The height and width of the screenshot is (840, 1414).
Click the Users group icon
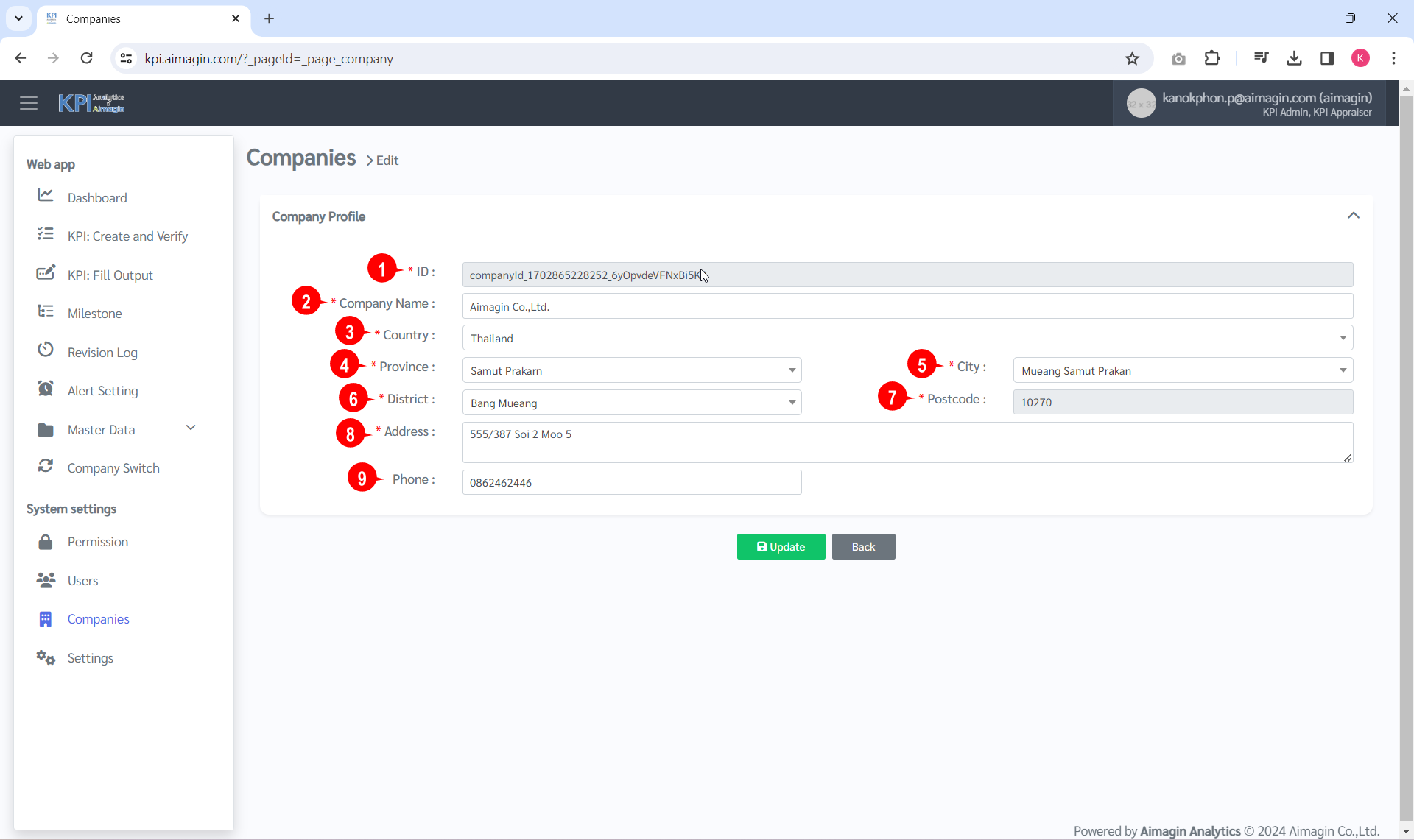[x=46, y=580]
